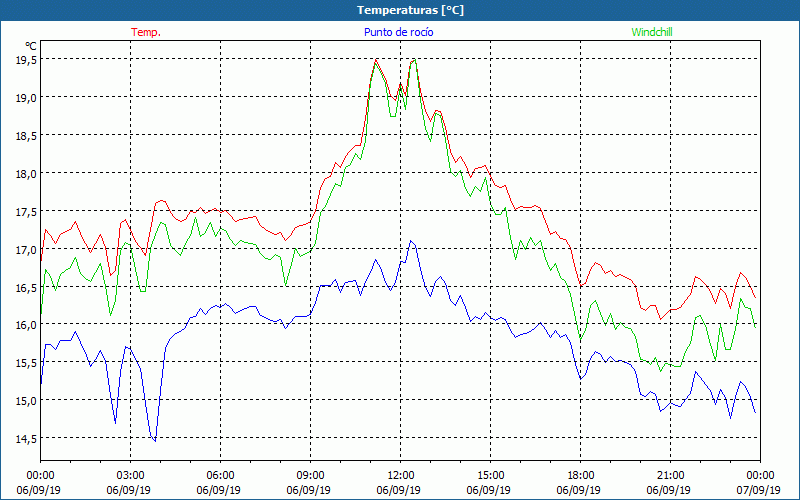Click the 19,0 y-axis value

(26, 97)
